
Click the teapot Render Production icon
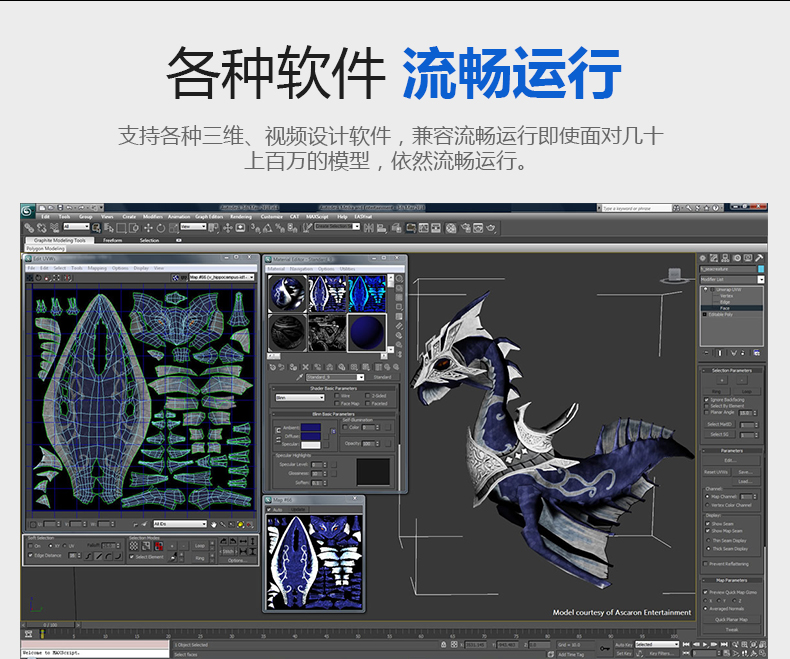pos(491,228)
